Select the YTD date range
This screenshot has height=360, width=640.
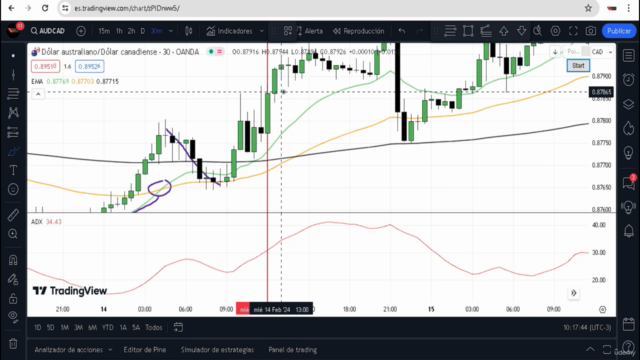[x=107, y=327]
